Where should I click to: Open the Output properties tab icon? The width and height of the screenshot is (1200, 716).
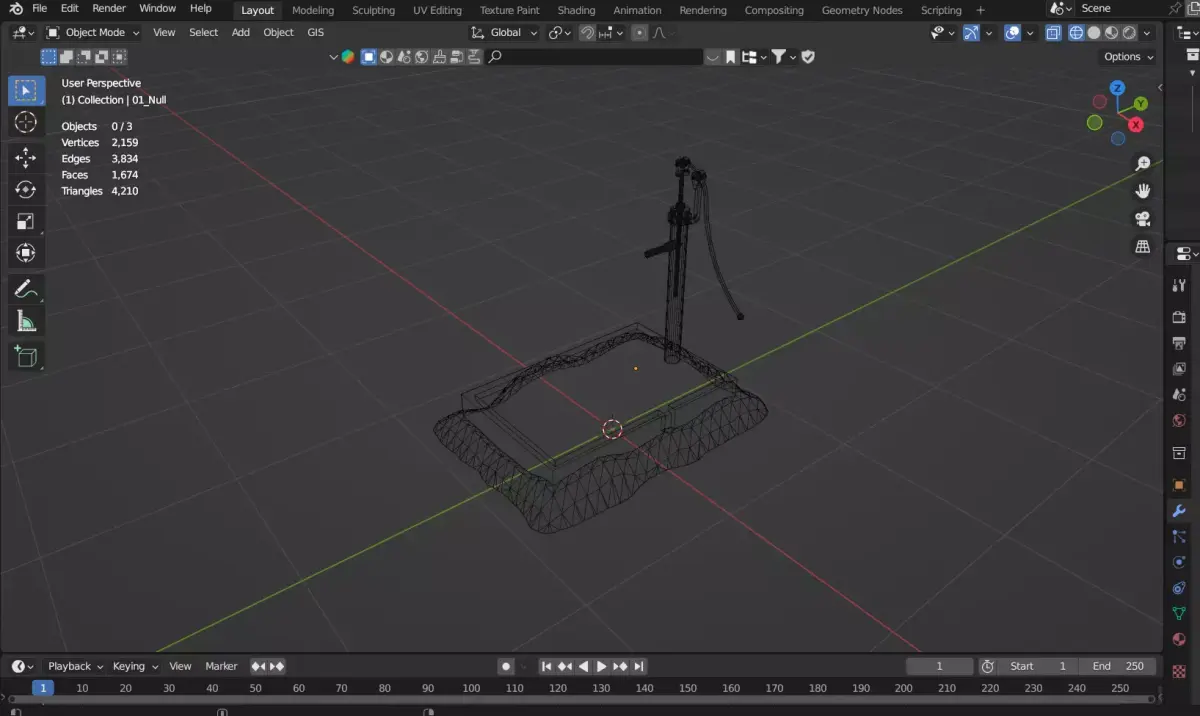1179,343
